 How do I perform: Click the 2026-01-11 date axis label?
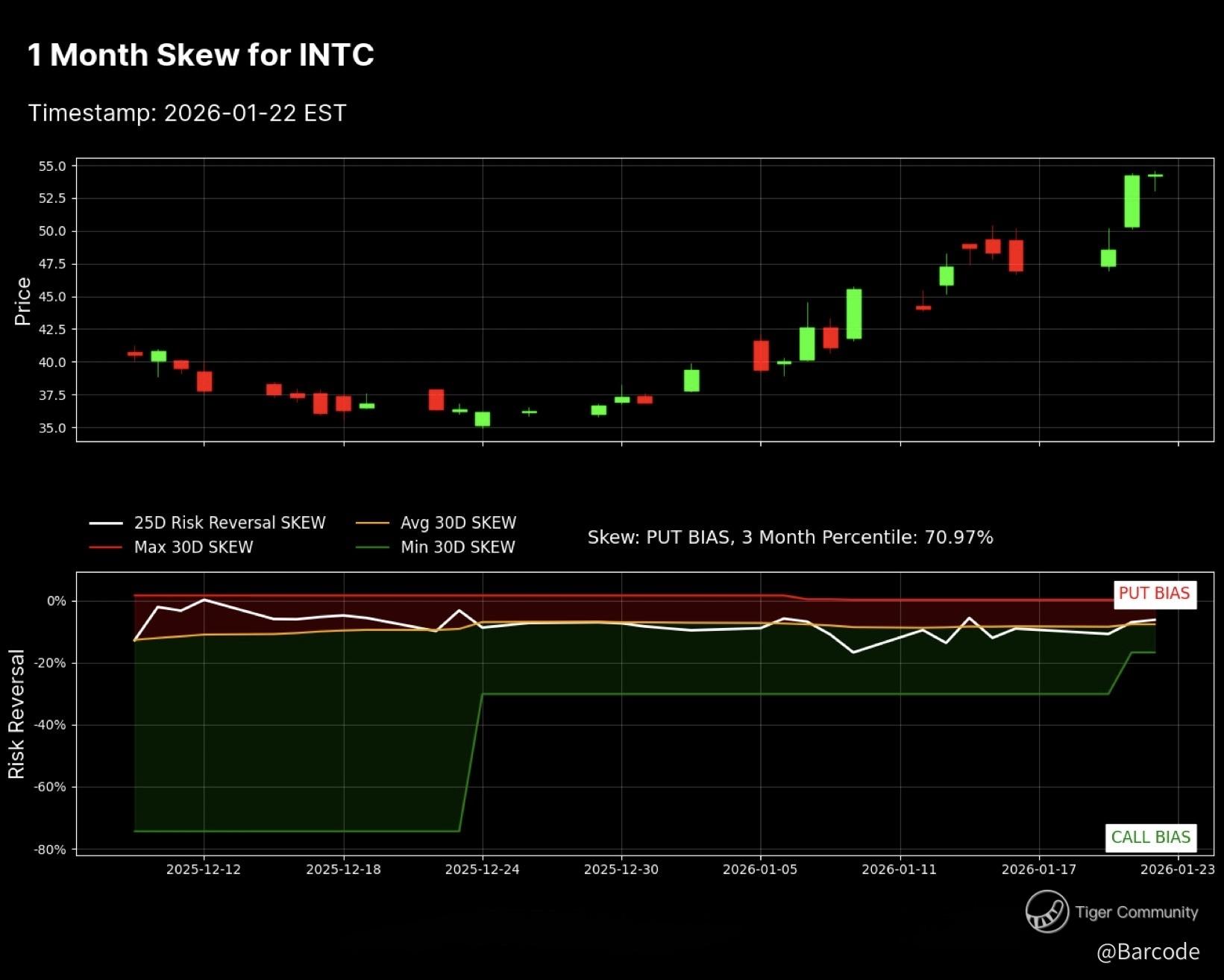[900, 870]
